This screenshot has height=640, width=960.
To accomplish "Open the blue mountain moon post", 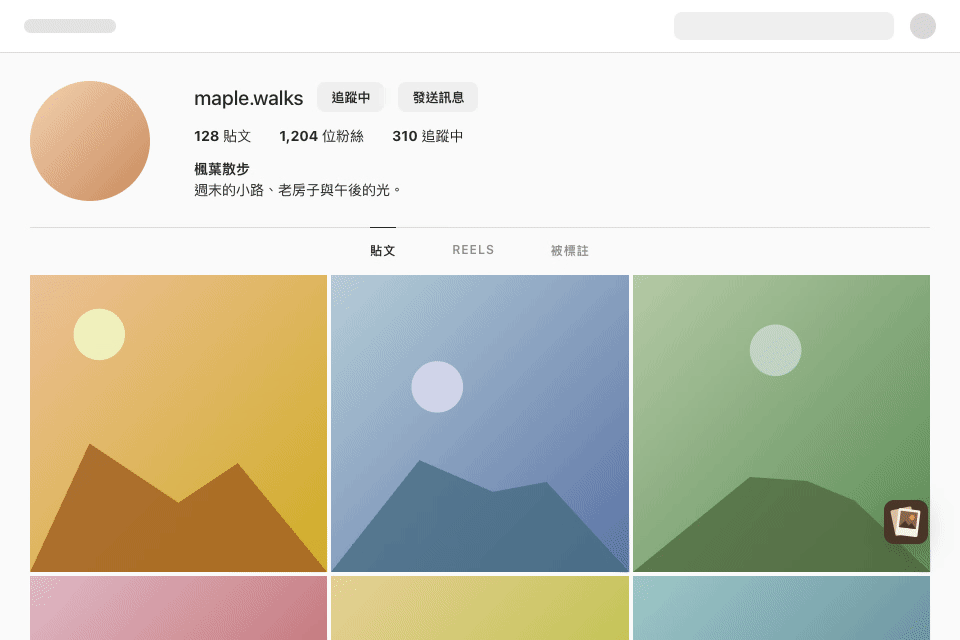I will pos(480,423).
